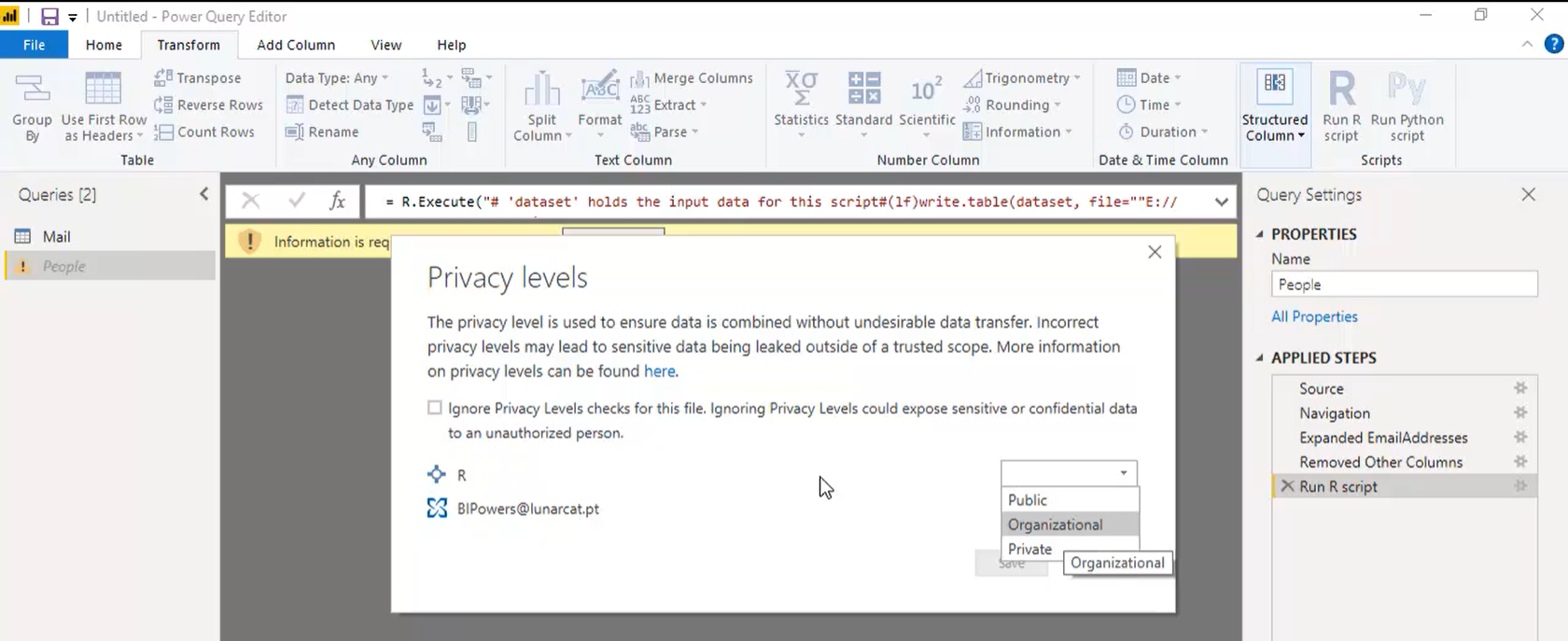Click the privacy level combo box
1568x641 pixels.
1069,473
